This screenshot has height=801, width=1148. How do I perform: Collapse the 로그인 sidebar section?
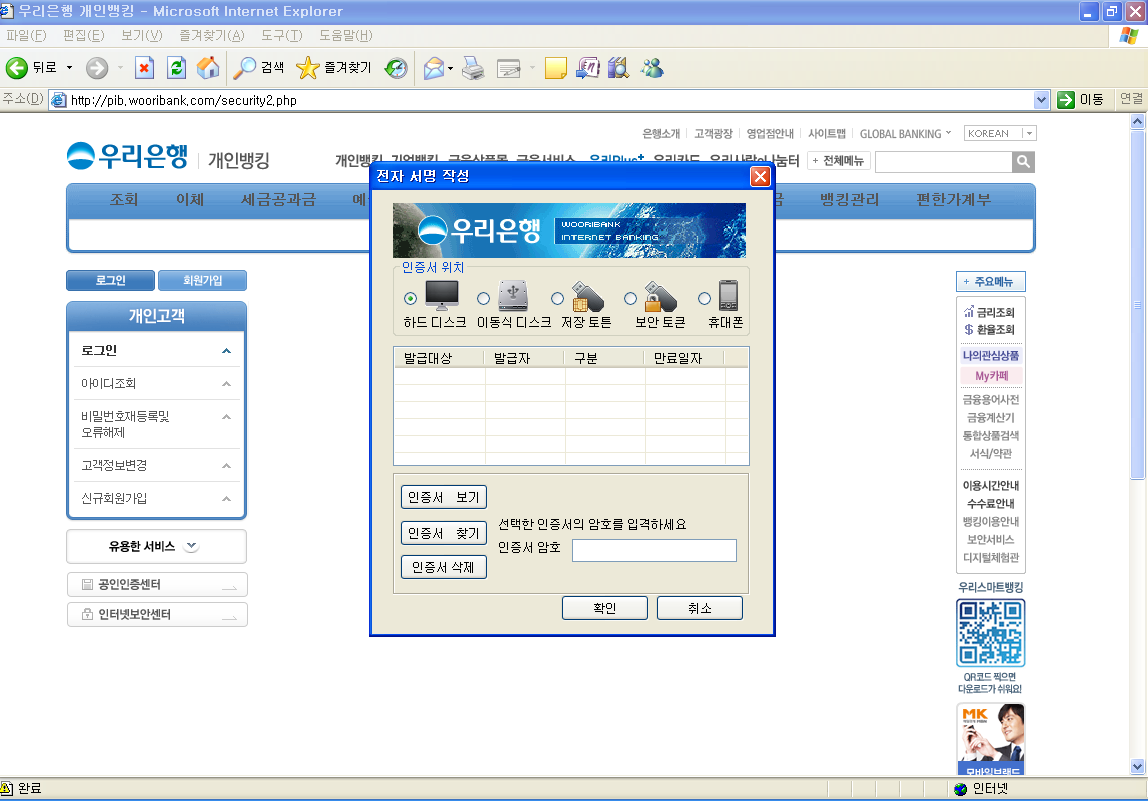tap(226, 351)
